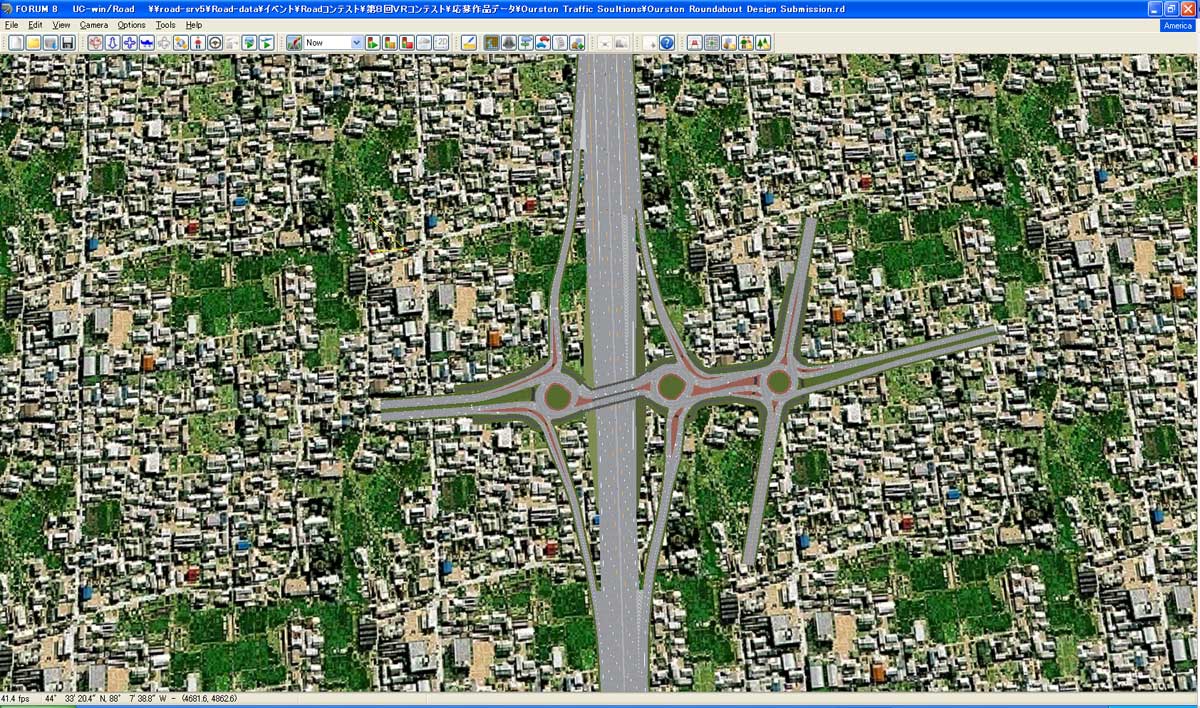Start driving mode with steering wheel icon
This screenshot has height=708, width=1200.
215,43
